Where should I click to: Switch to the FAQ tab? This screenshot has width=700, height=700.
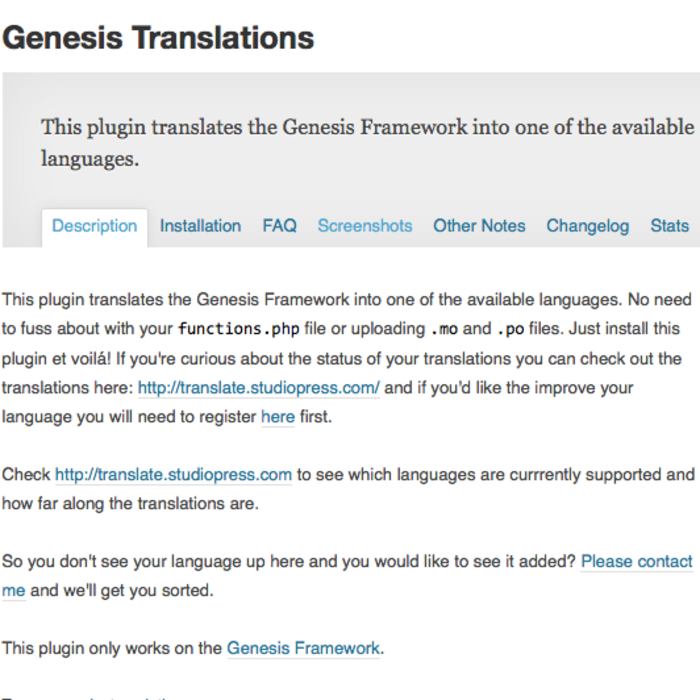279,226
